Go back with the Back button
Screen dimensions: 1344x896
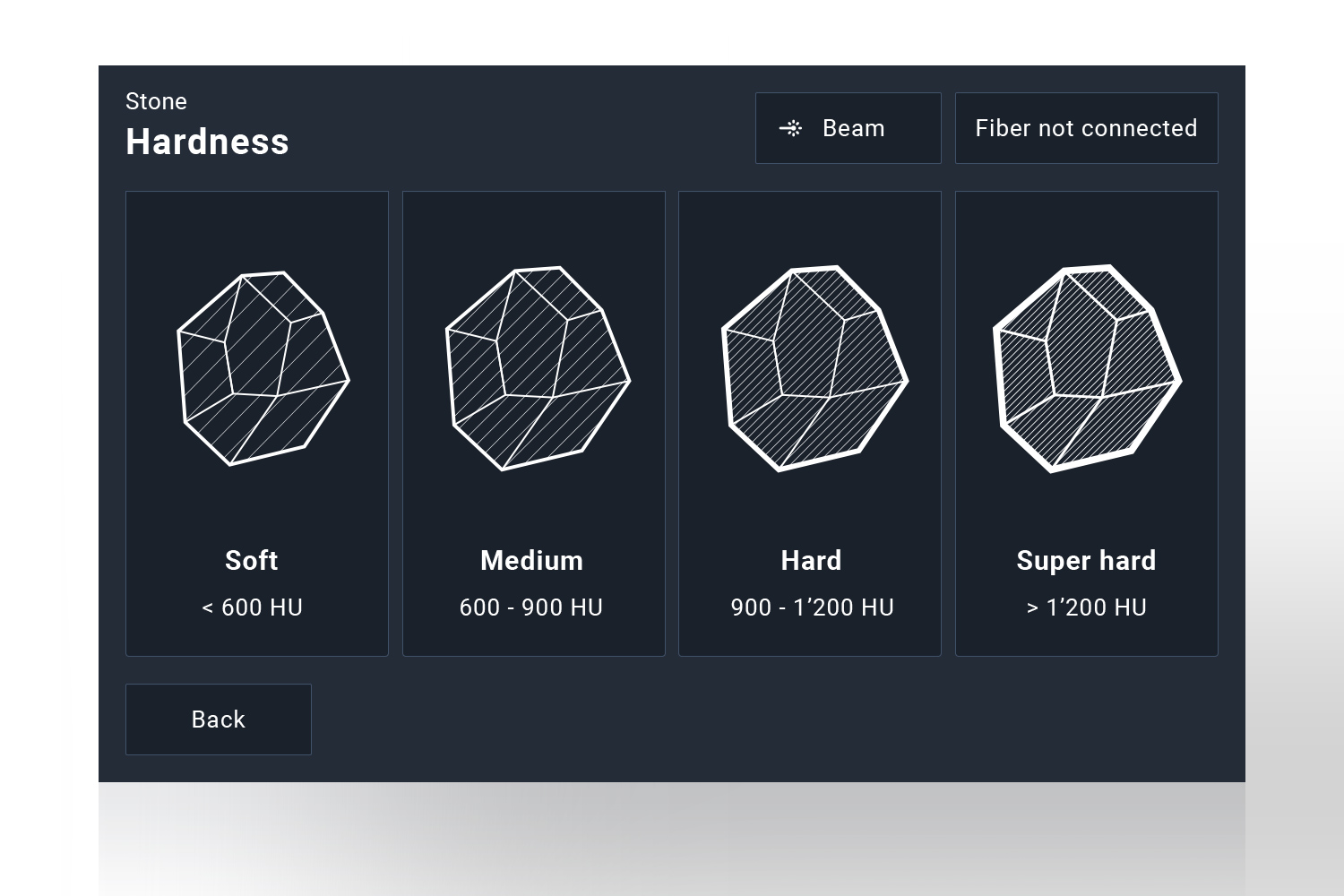(219, 719)
